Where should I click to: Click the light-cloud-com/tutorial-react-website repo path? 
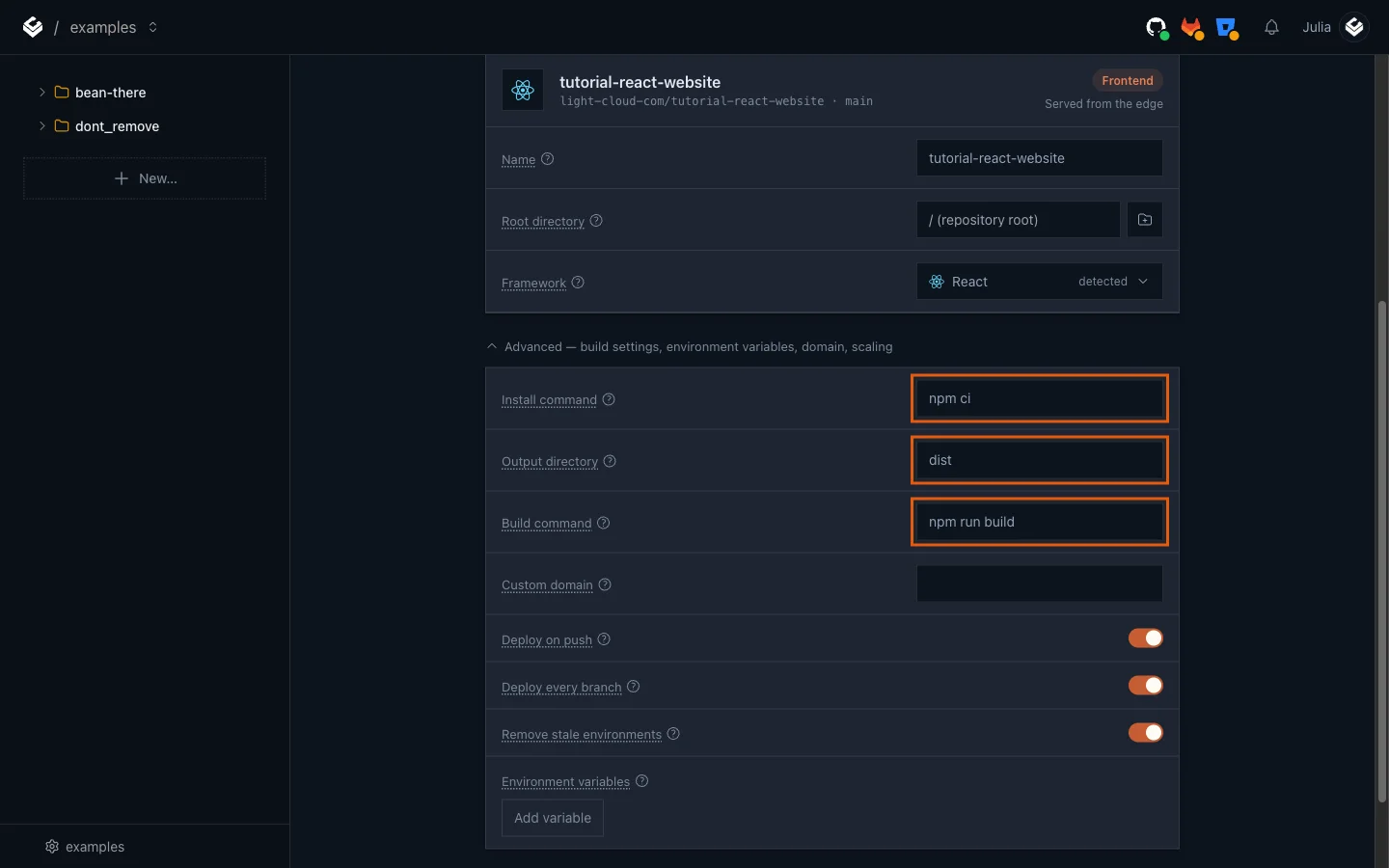692,101
